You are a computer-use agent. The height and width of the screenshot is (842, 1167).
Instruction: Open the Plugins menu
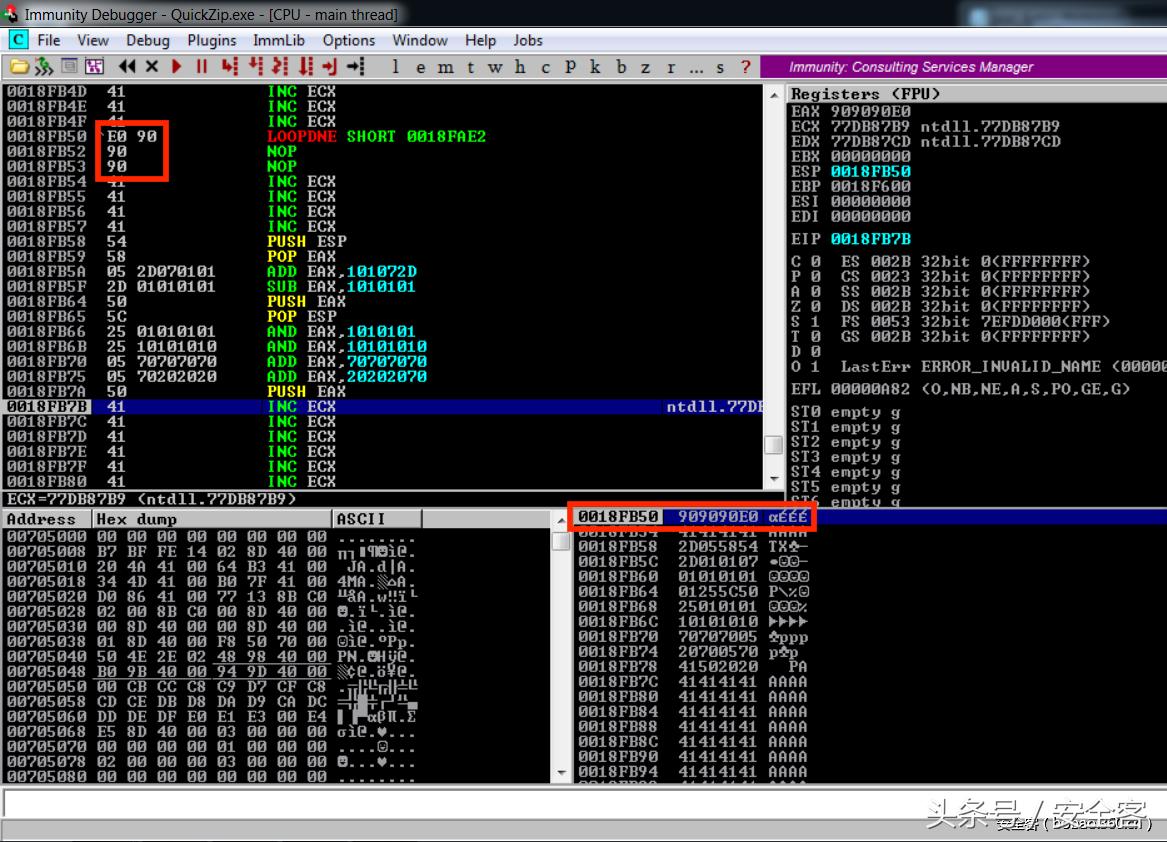pyautogui.click(x=211, y=40)
